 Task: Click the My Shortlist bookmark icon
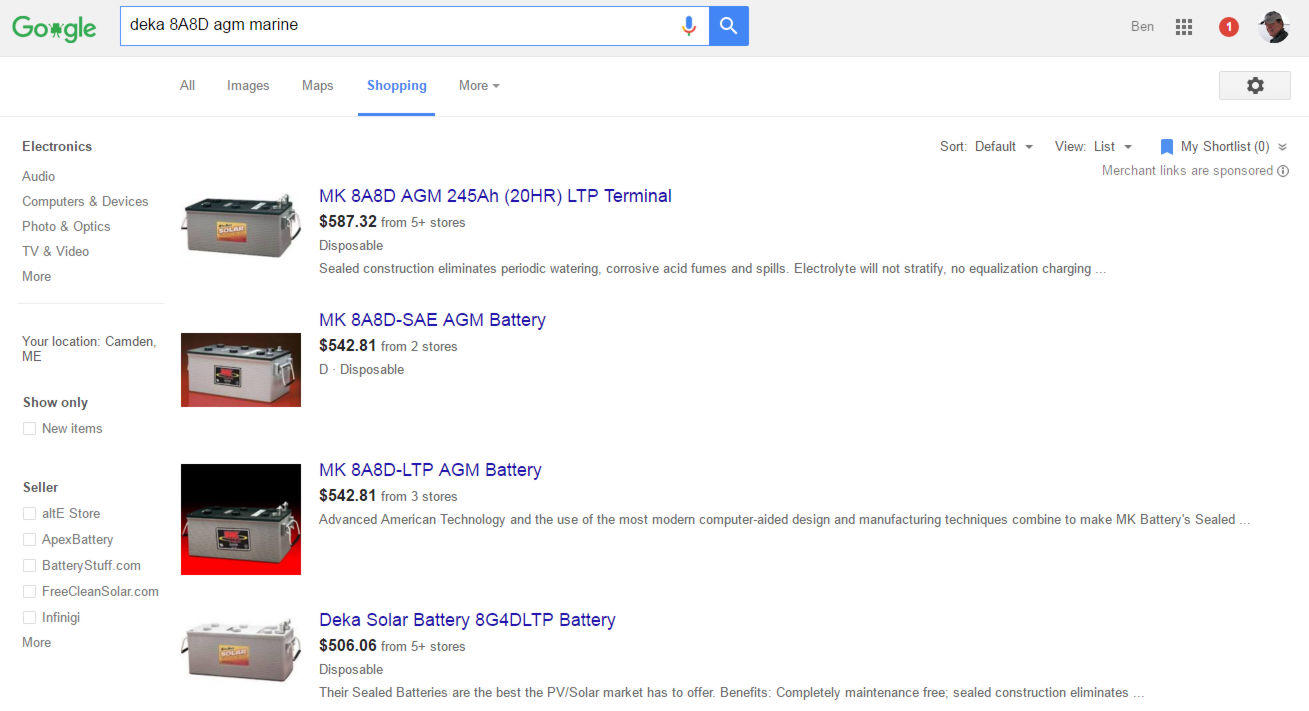click(1166, 147)
